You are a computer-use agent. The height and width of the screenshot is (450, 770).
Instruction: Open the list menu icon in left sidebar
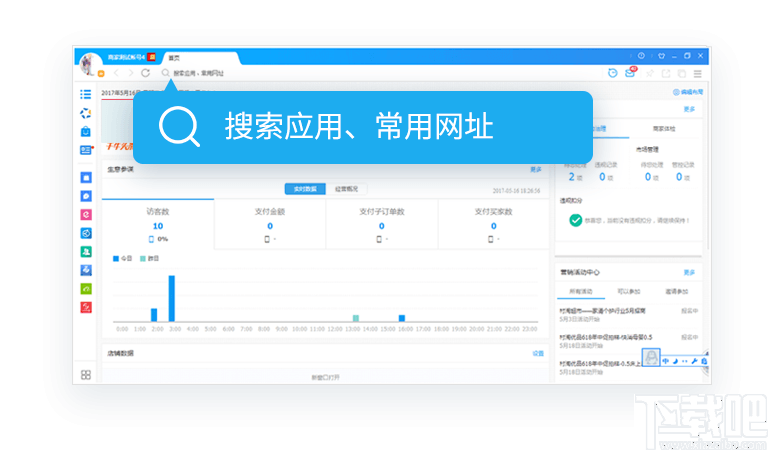86,94
